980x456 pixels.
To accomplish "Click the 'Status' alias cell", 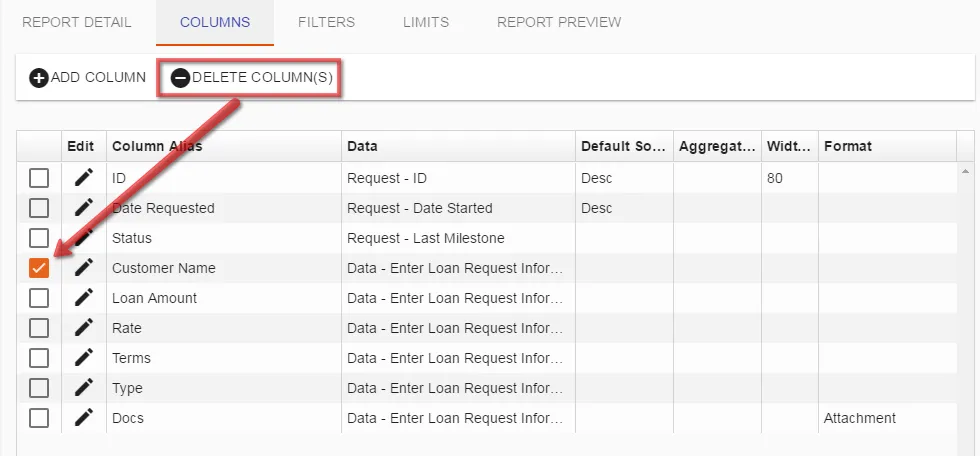I will (224, 238).
